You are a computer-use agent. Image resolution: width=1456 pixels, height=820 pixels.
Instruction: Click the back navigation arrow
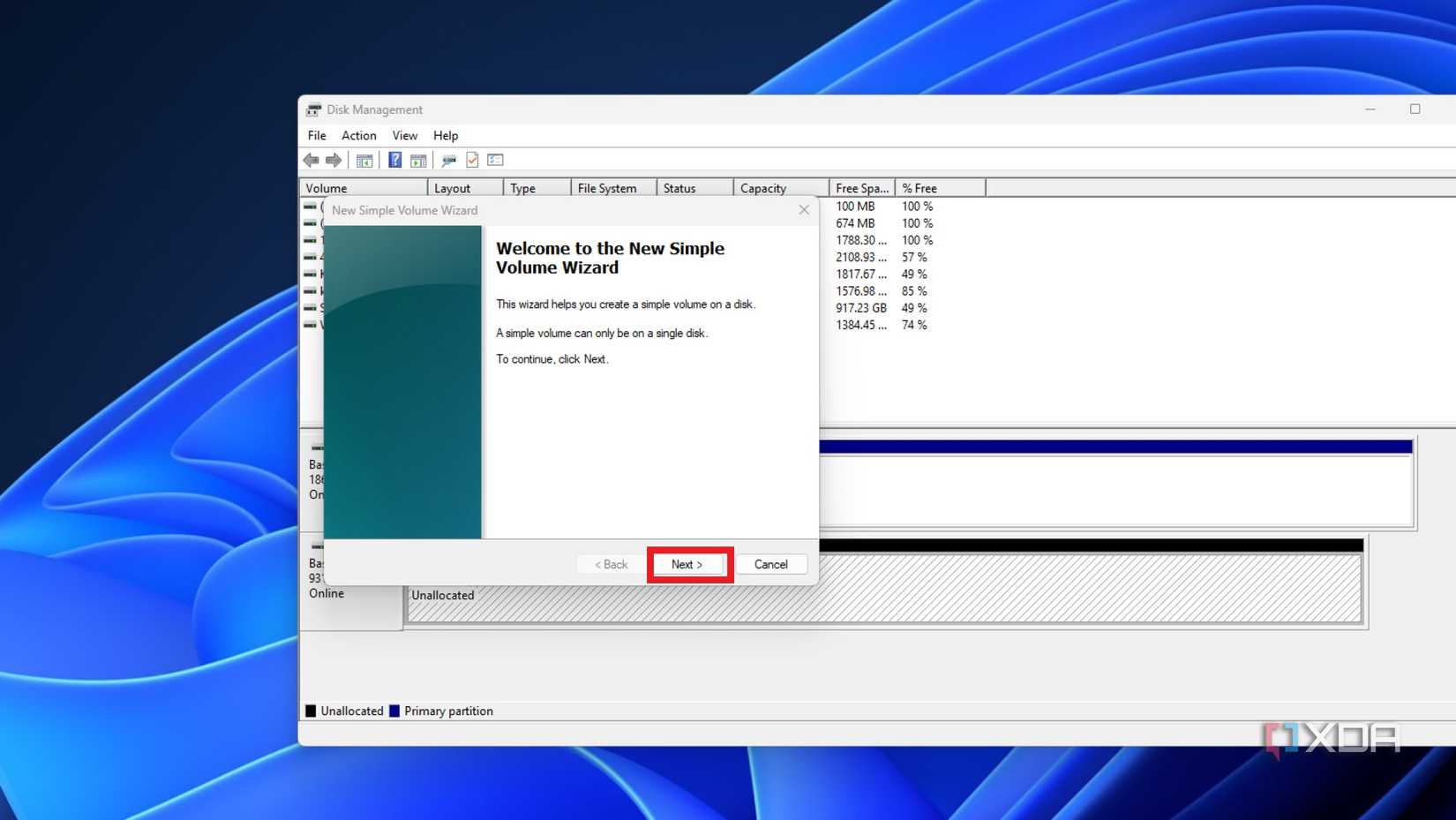pos(311,160)
